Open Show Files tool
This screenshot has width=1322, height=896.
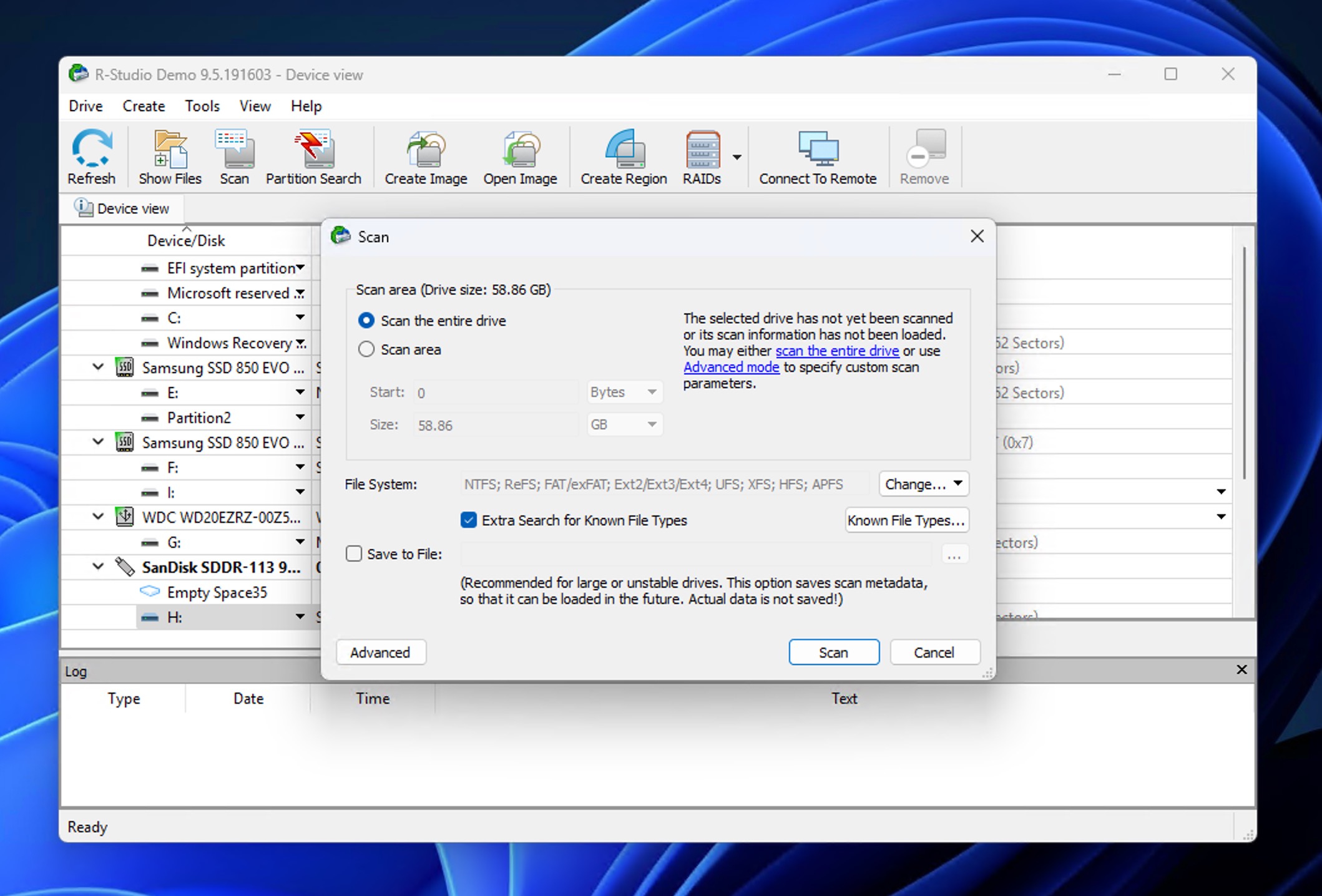(x=169, y=156)
